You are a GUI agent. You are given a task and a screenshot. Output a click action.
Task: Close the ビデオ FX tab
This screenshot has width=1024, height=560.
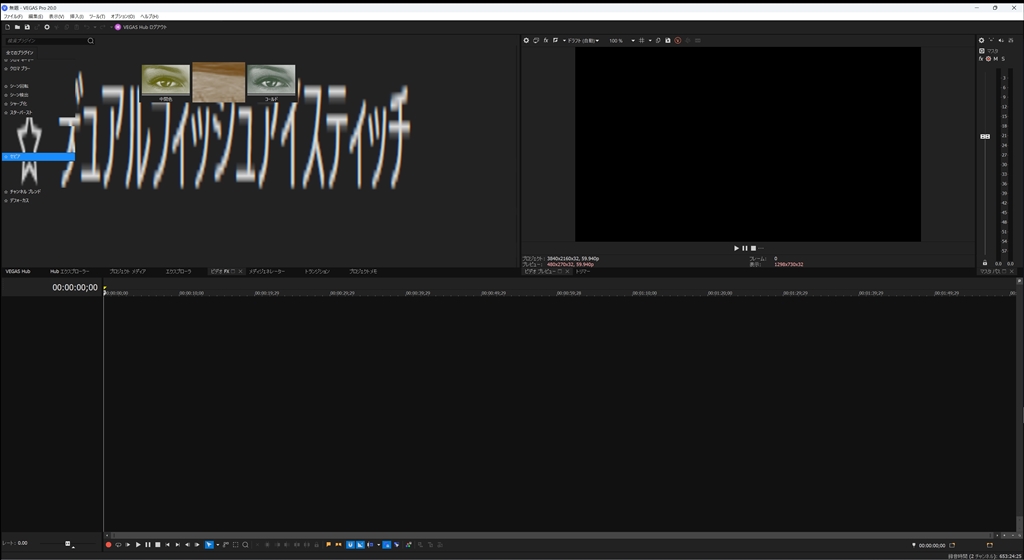pos(240,272)
